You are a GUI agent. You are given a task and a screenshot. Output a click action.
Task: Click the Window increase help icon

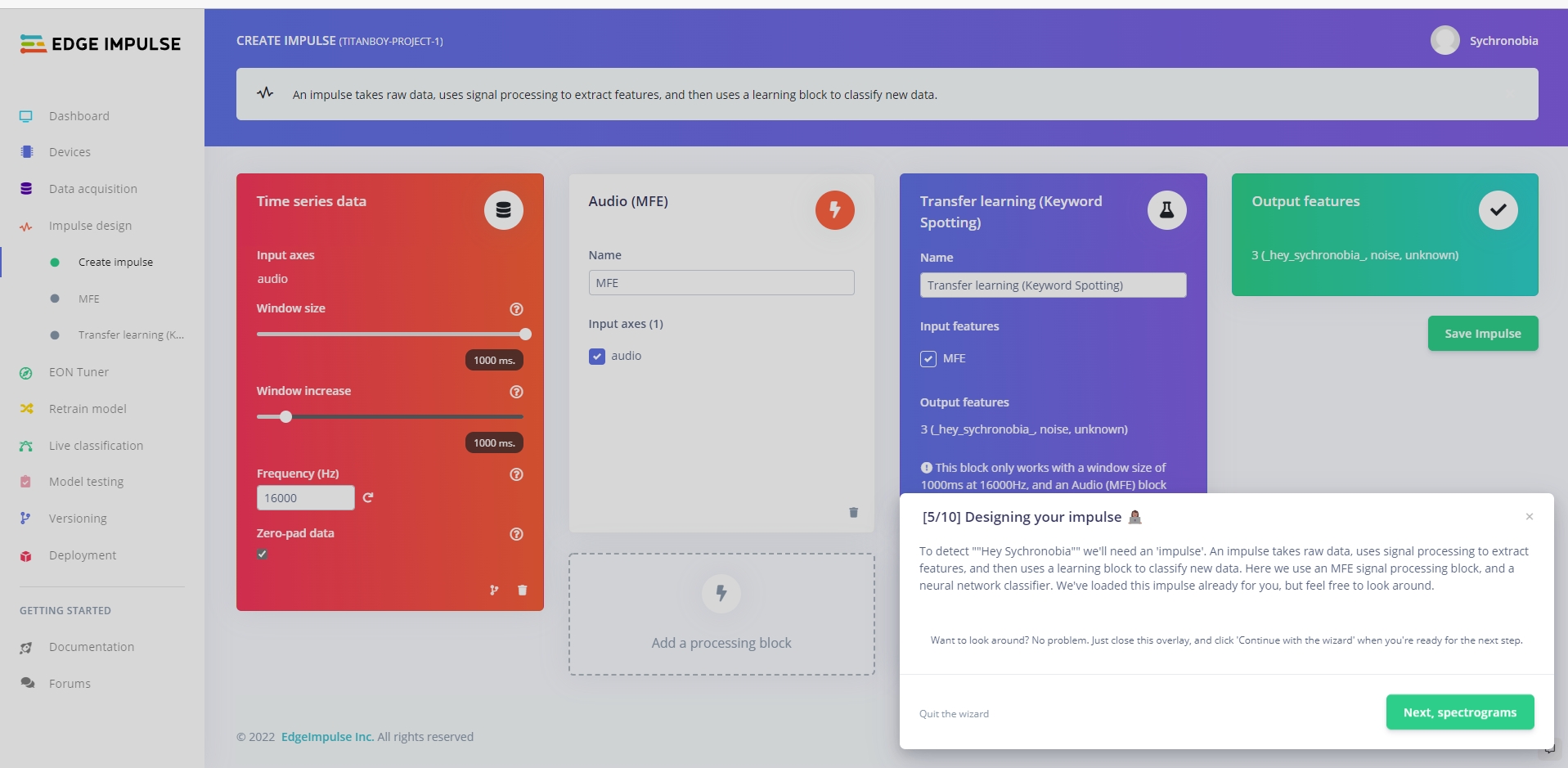pyautogui.click(x=516, y=392)
